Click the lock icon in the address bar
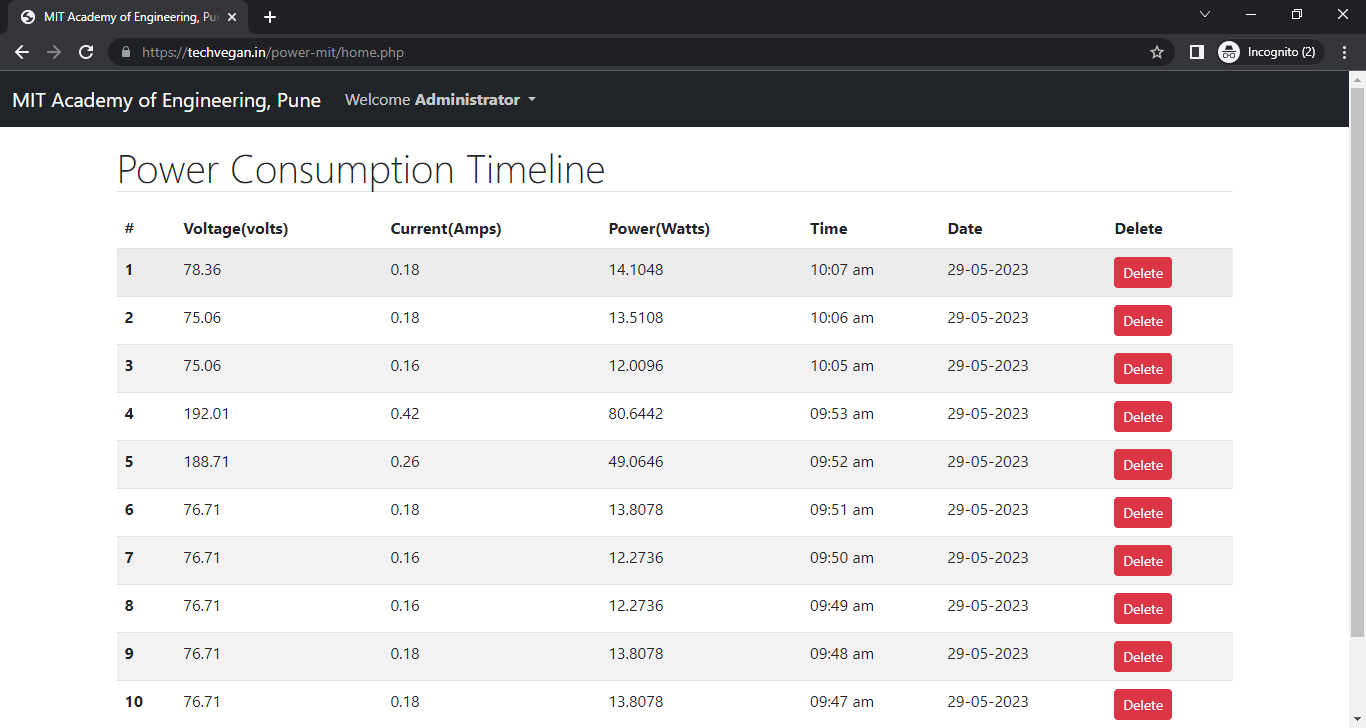1366x728 pixels. click(126, 52)
